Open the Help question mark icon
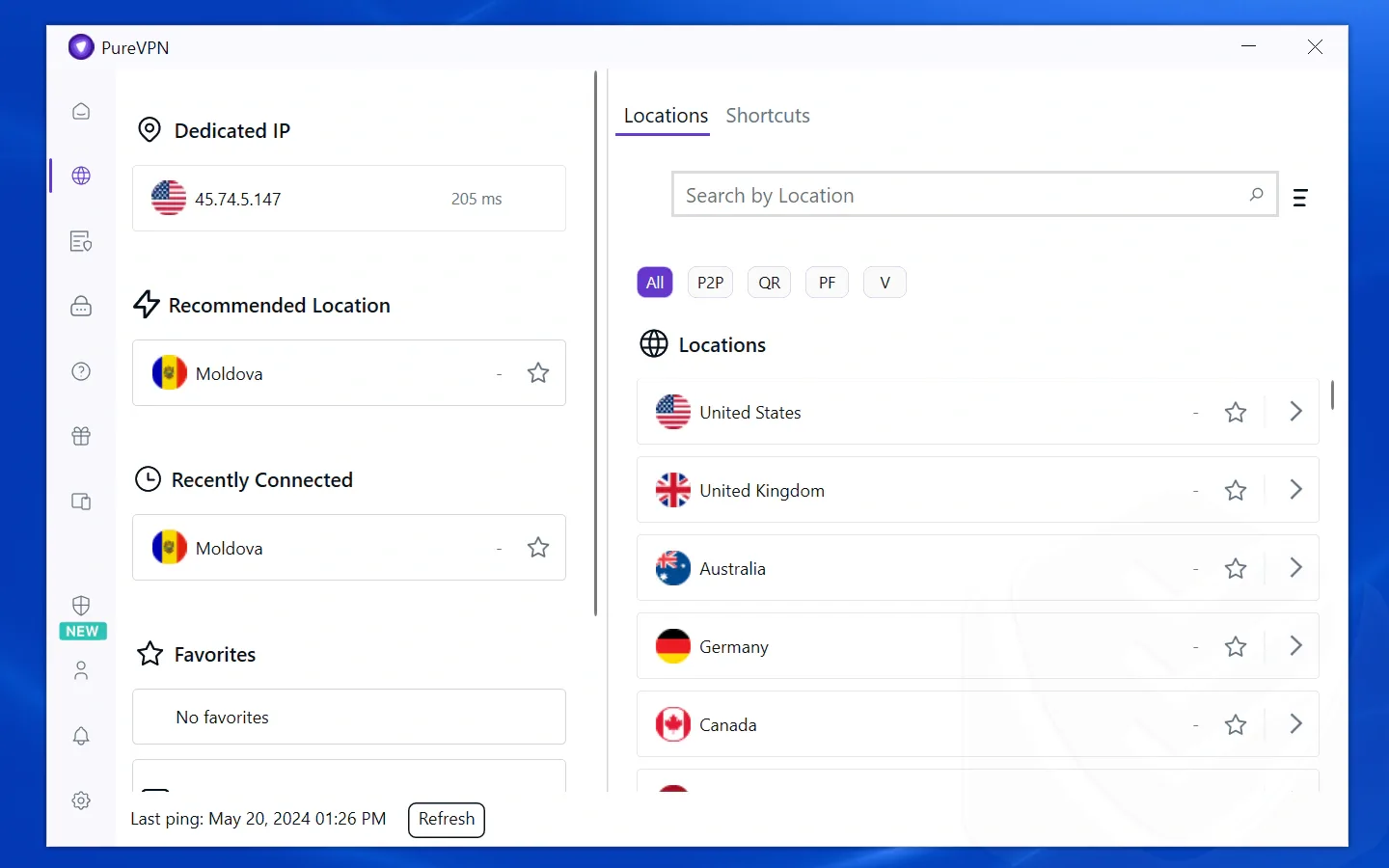The height and width of the screenshot is (868, 1389). tap(81, 371)
